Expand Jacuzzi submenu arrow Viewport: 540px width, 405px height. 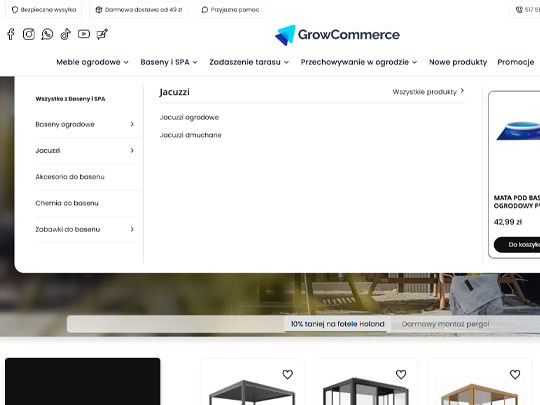[132, 150]
